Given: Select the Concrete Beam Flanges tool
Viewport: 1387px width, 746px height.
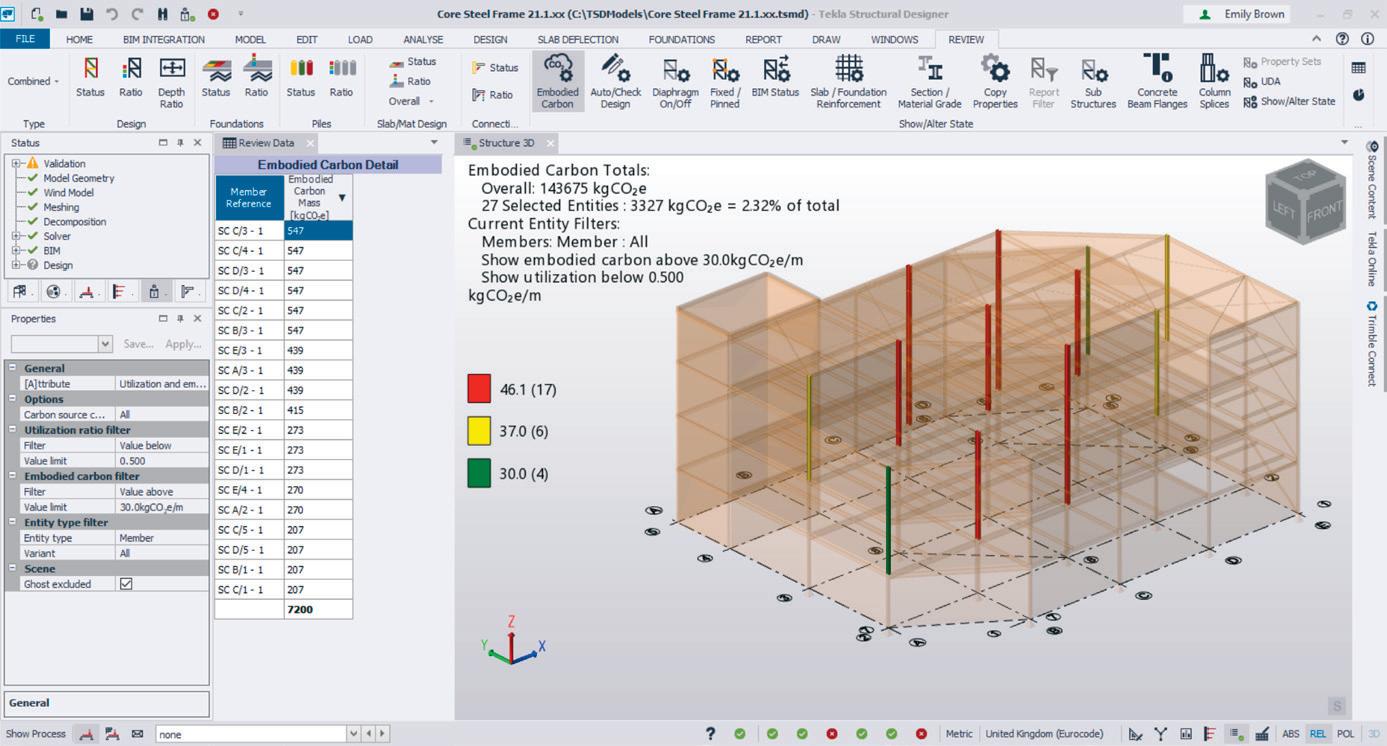Looking at the screenshot, I should 1158,82.
